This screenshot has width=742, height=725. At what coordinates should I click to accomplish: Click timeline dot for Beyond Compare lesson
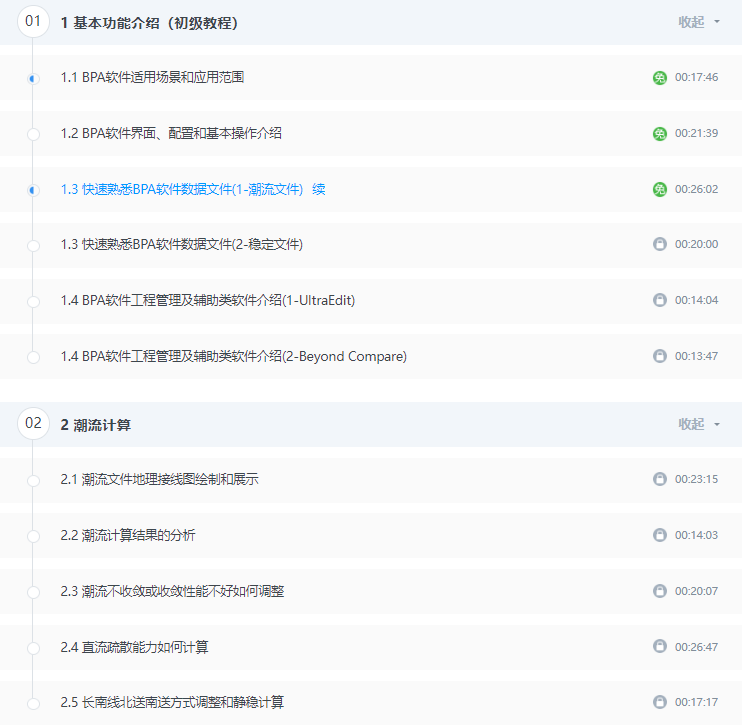coord(33,357)
